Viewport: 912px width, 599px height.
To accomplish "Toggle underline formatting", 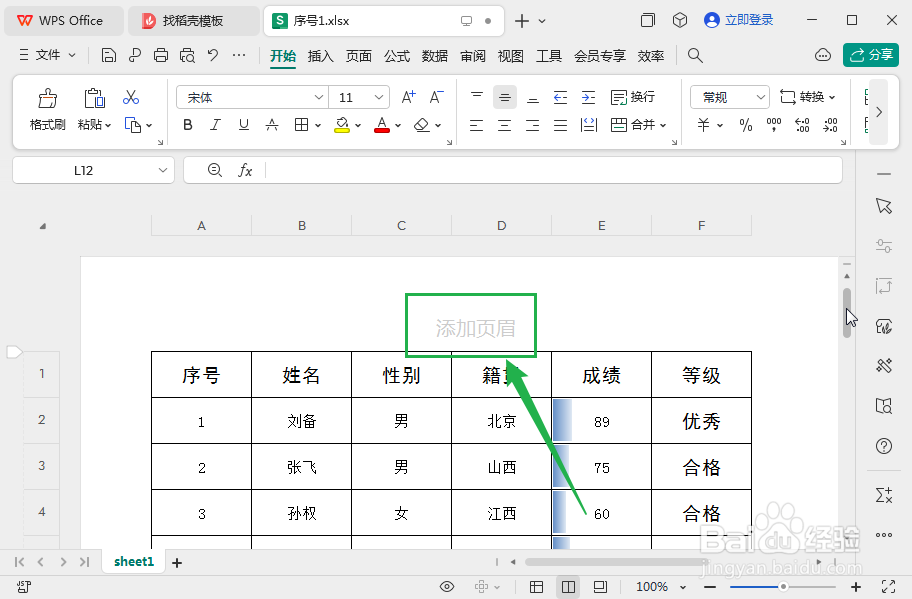I will 243,124.
